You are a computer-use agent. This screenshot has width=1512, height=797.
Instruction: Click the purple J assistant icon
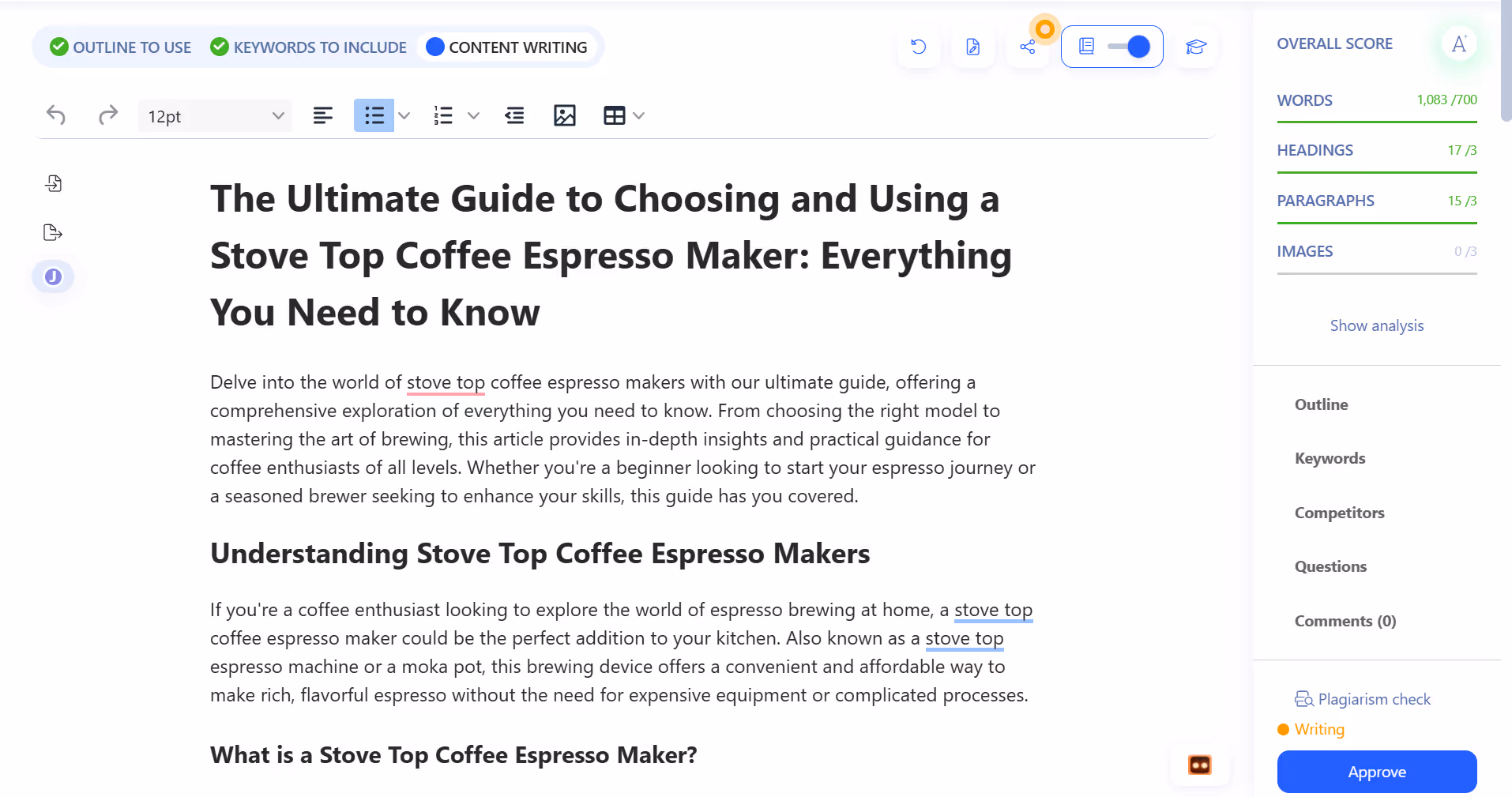[x=53, y=276]
